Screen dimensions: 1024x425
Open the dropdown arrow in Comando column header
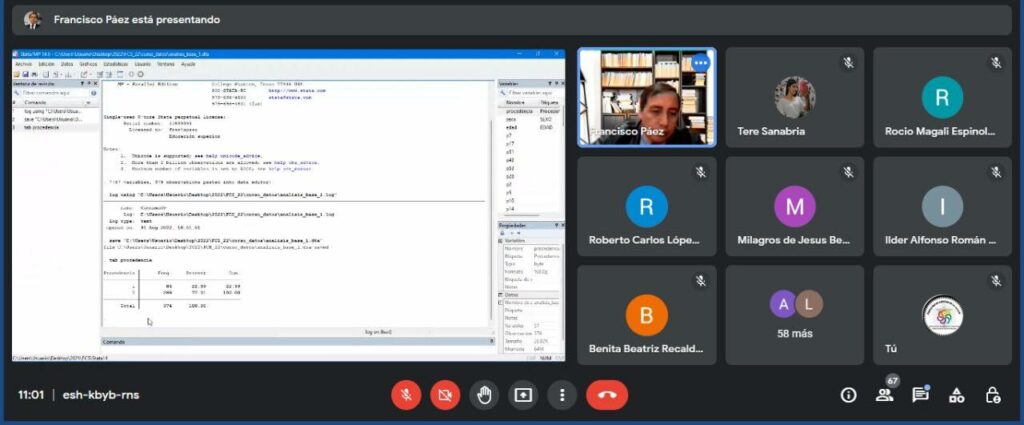tap(88, 102)
